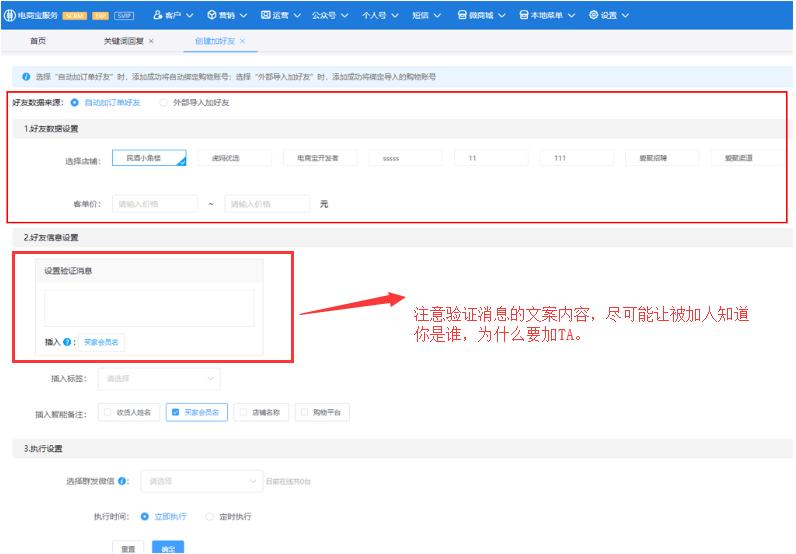Screen dimensions: 796x554
Task: Click the blue info icon in notice banner
Action: pos(26,77)
